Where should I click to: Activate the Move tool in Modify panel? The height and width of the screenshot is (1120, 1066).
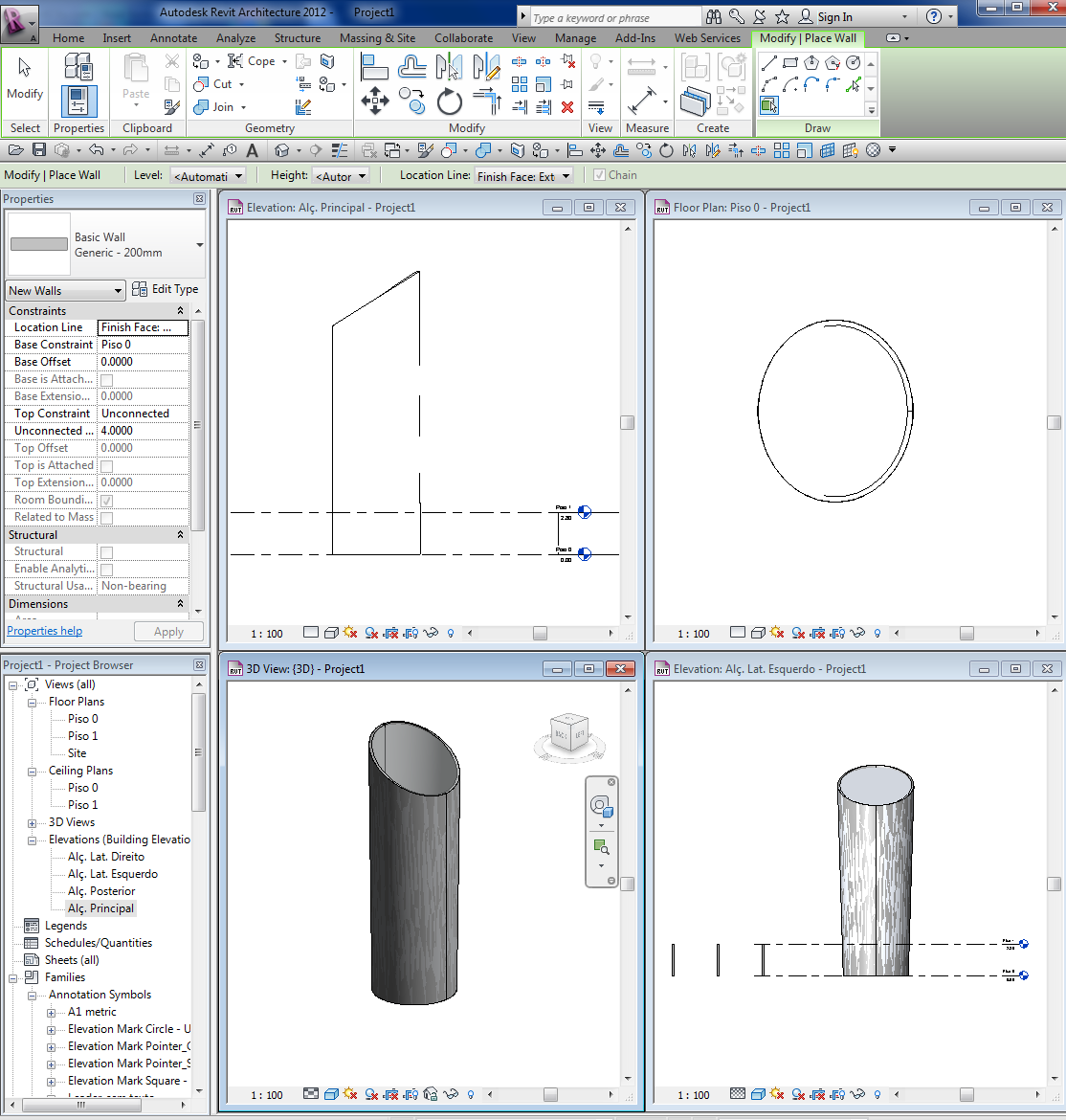(x=374, y=101)
